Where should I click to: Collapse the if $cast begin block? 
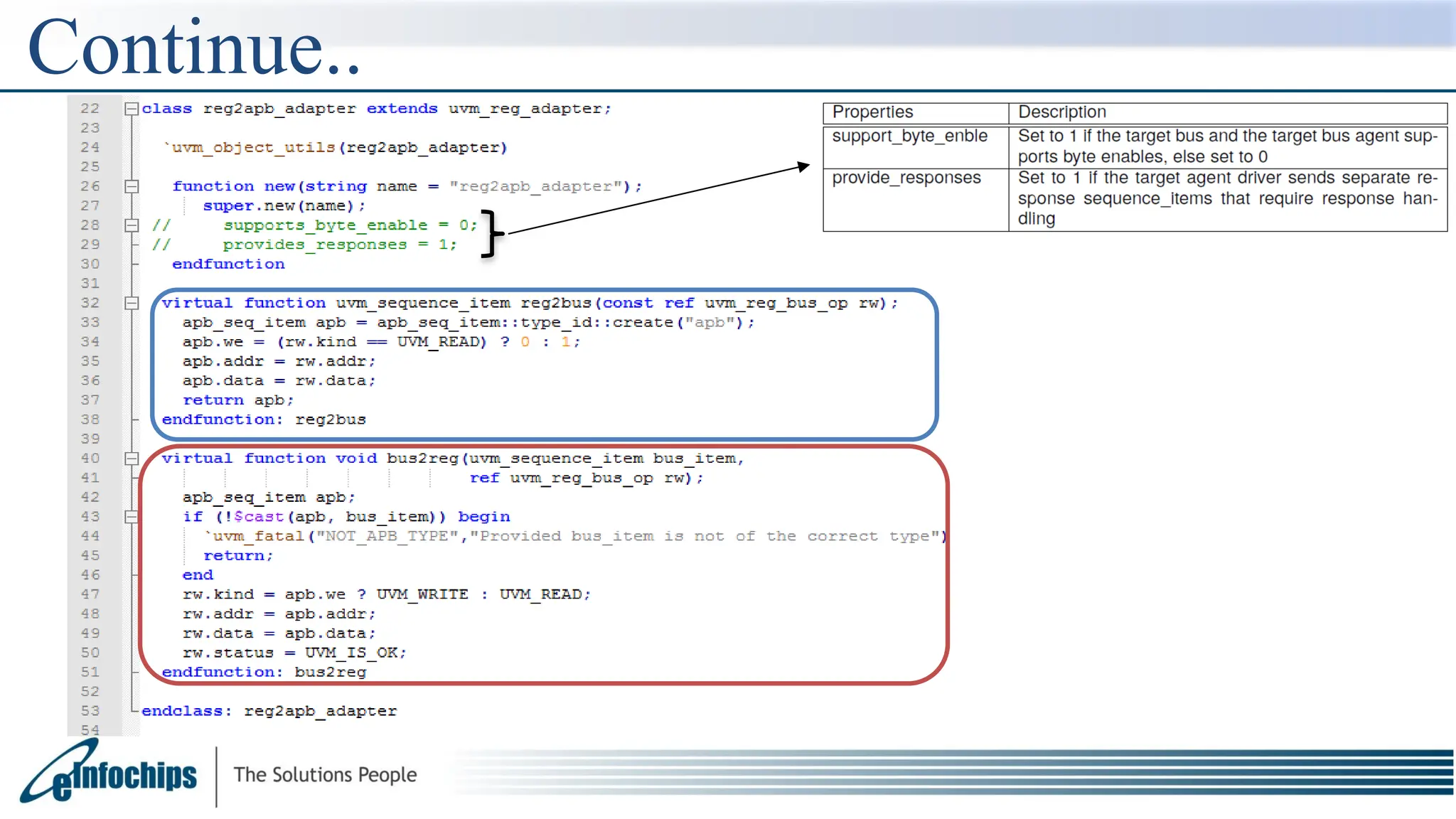pos(132,517)
